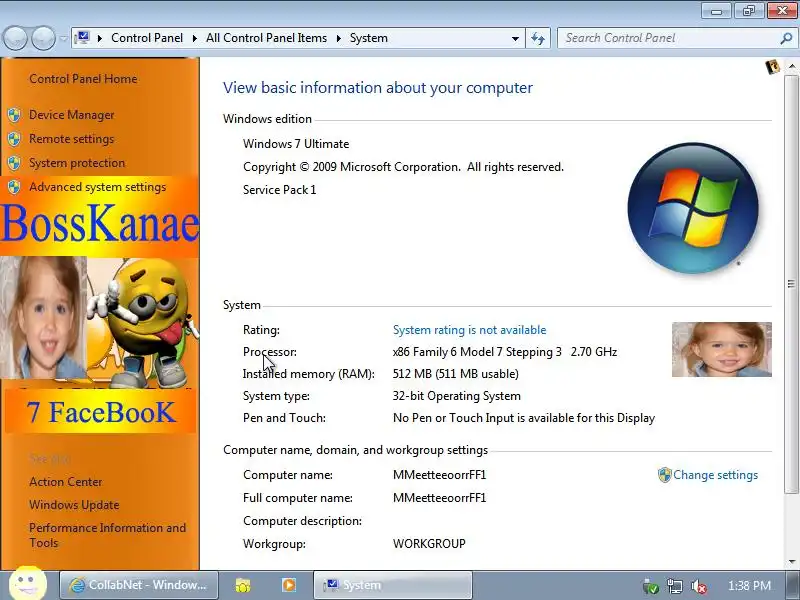This screenshot has width=800, height=600.
Task: Click shield icon beside Device Manager
Action: click(x=14, y=115)
